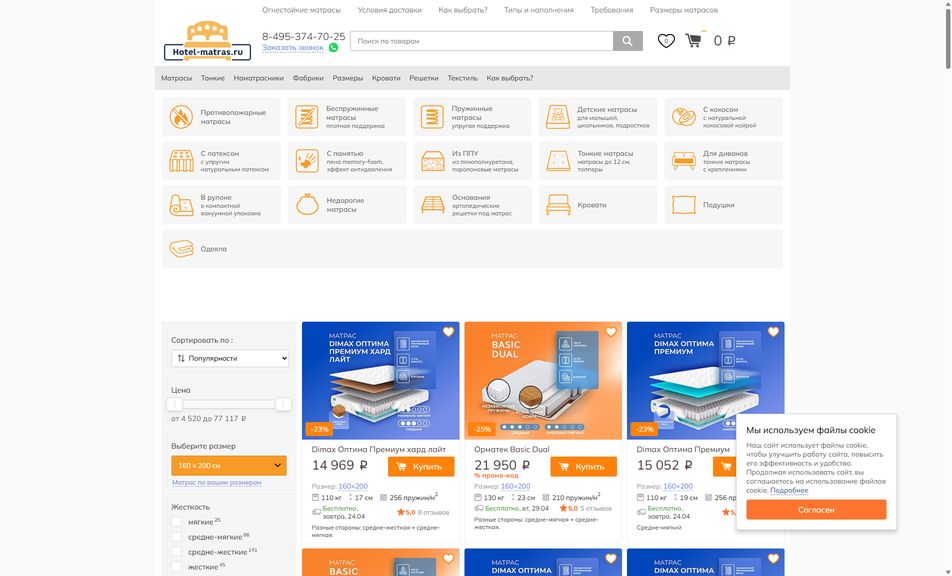
Task: Click the Матрас по вашим размерам link
Action: pos(216,483)
